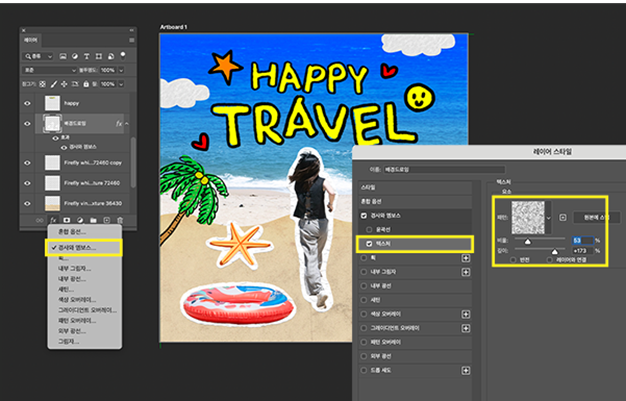The width and height of the screenshot is (626, 401).
Task: Add another 그레이디언트 오버레이 plus icon
Action: [x=466, y=328]
